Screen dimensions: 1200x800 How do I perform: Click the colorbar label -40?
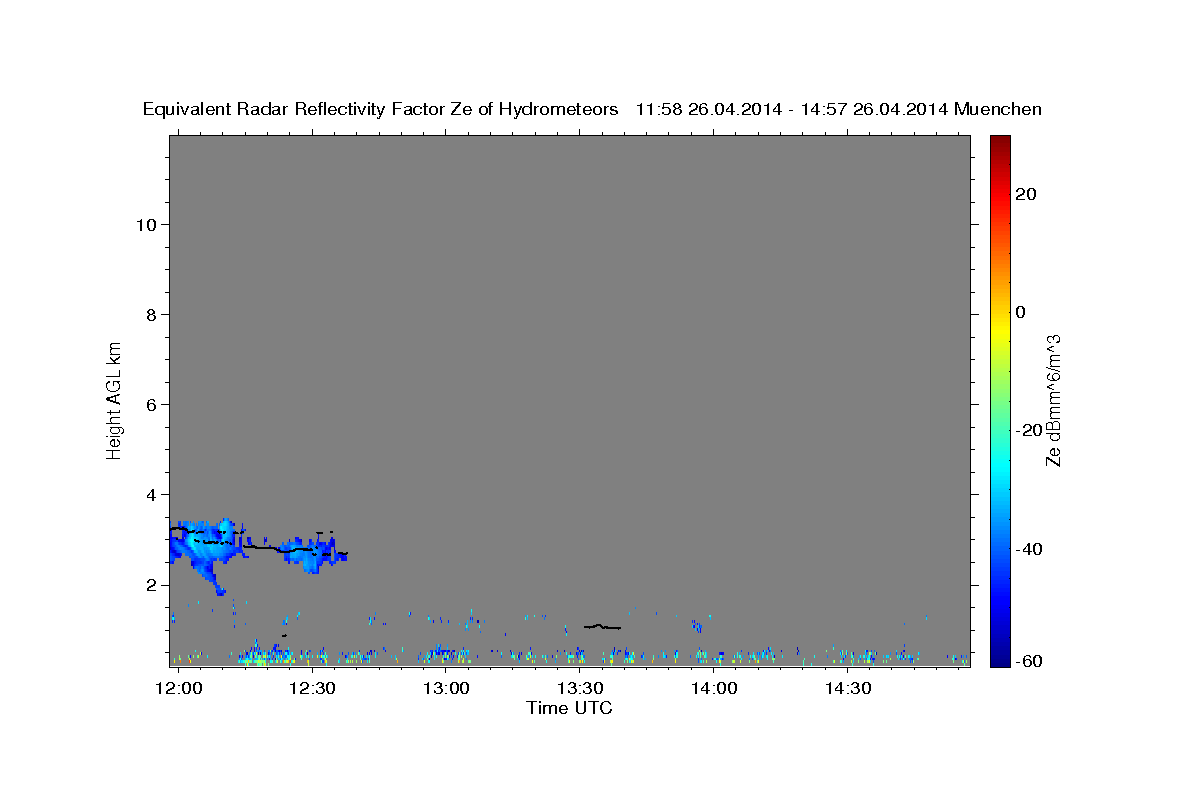1031,549
